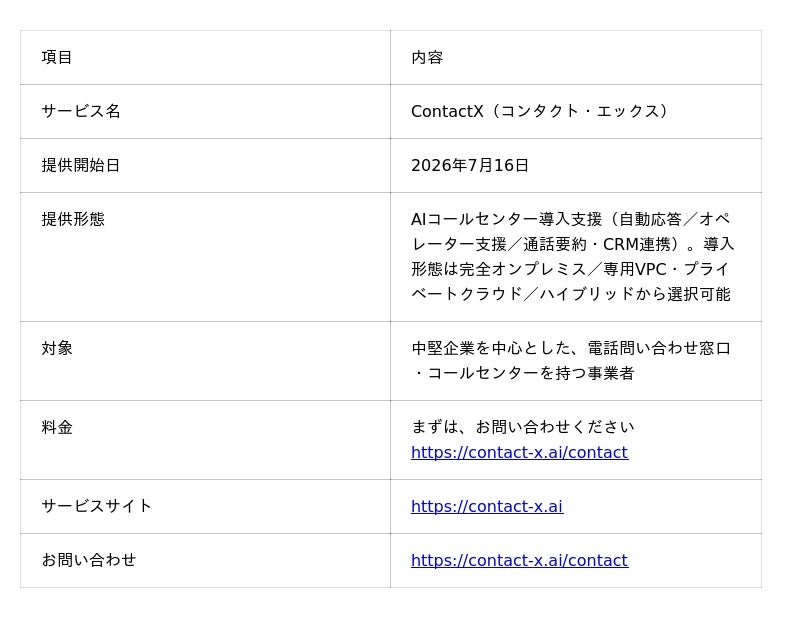
Task: Click the まずは、お問い合わせください text
Action: [x=522, y=427]
